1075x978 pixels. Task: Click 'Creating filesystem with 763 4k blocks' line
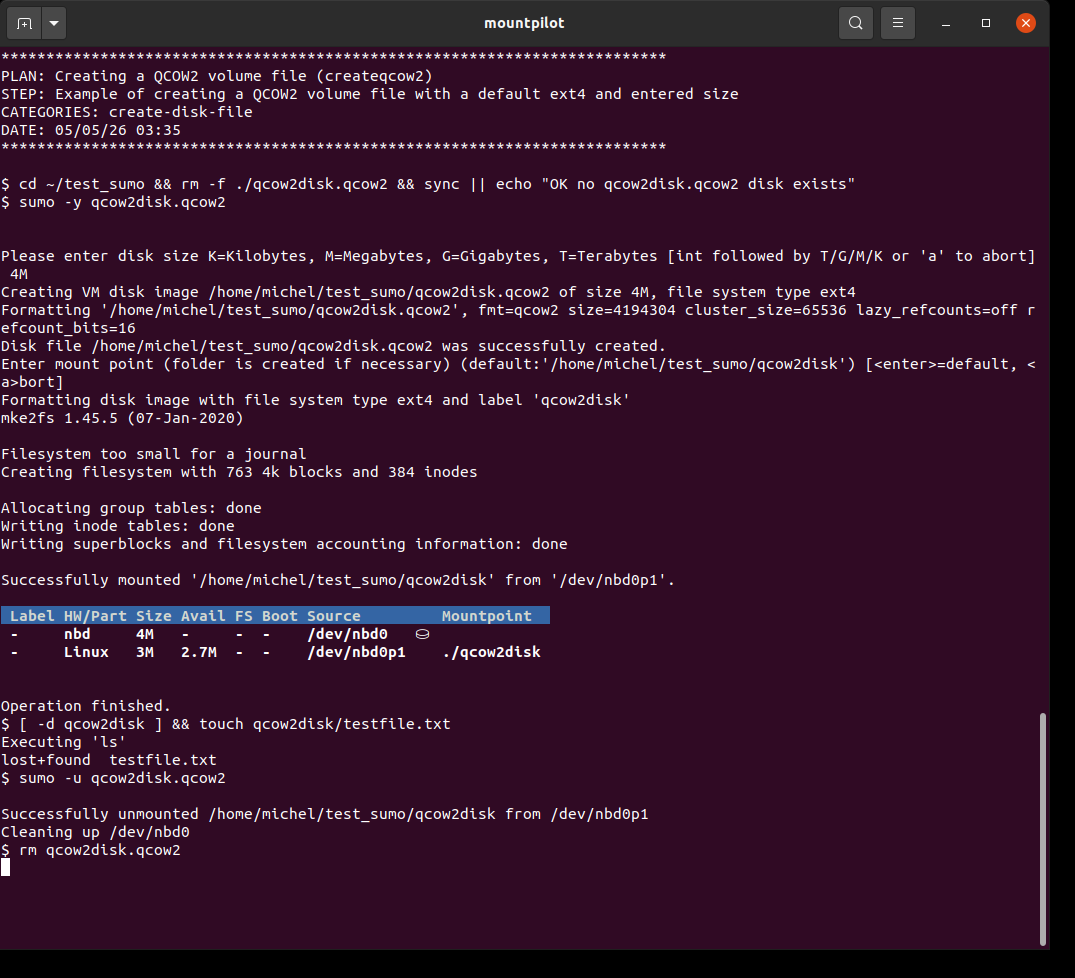point(239,472)
